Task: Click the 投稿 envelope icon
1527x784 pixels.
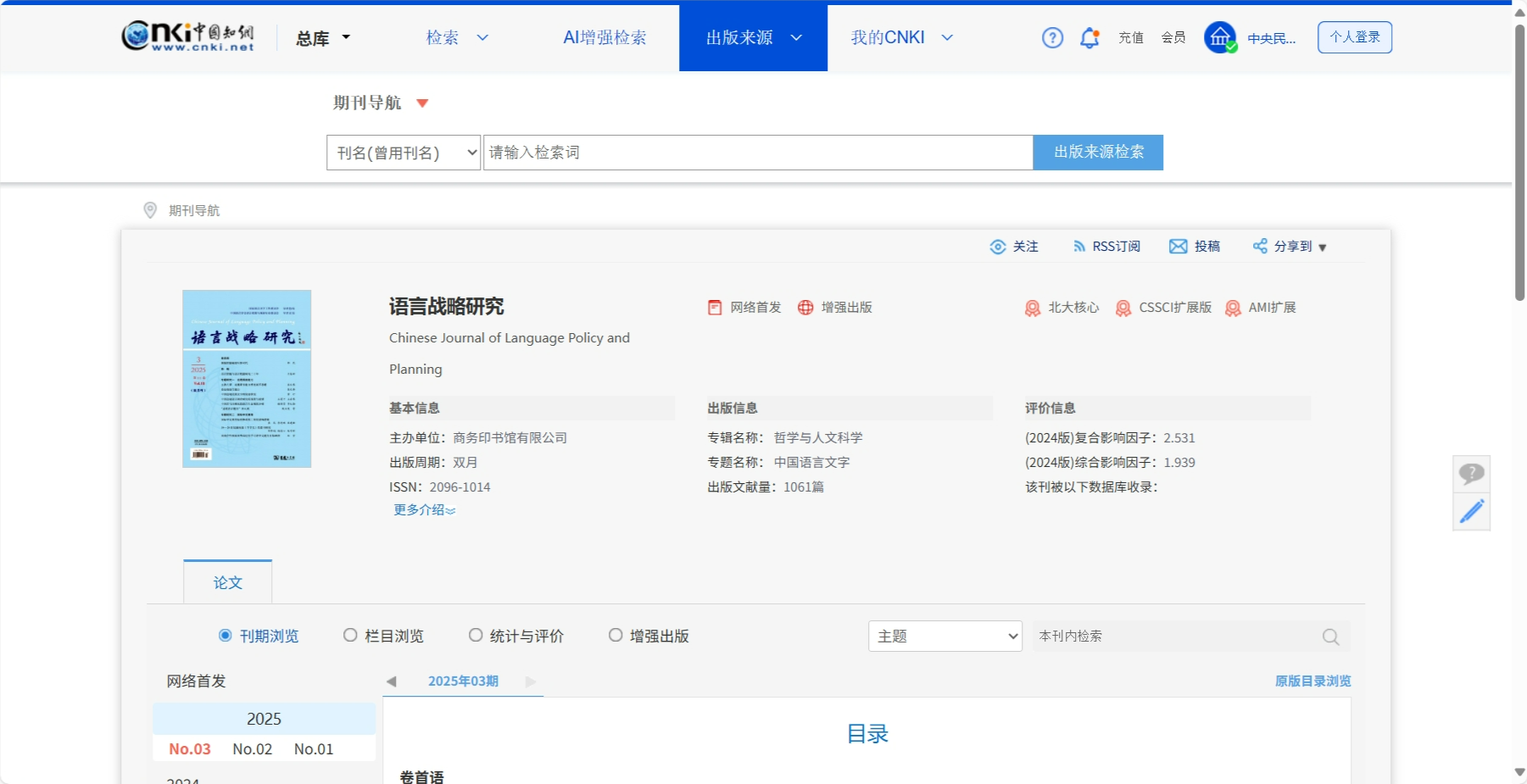Action: click(1179, 247)
